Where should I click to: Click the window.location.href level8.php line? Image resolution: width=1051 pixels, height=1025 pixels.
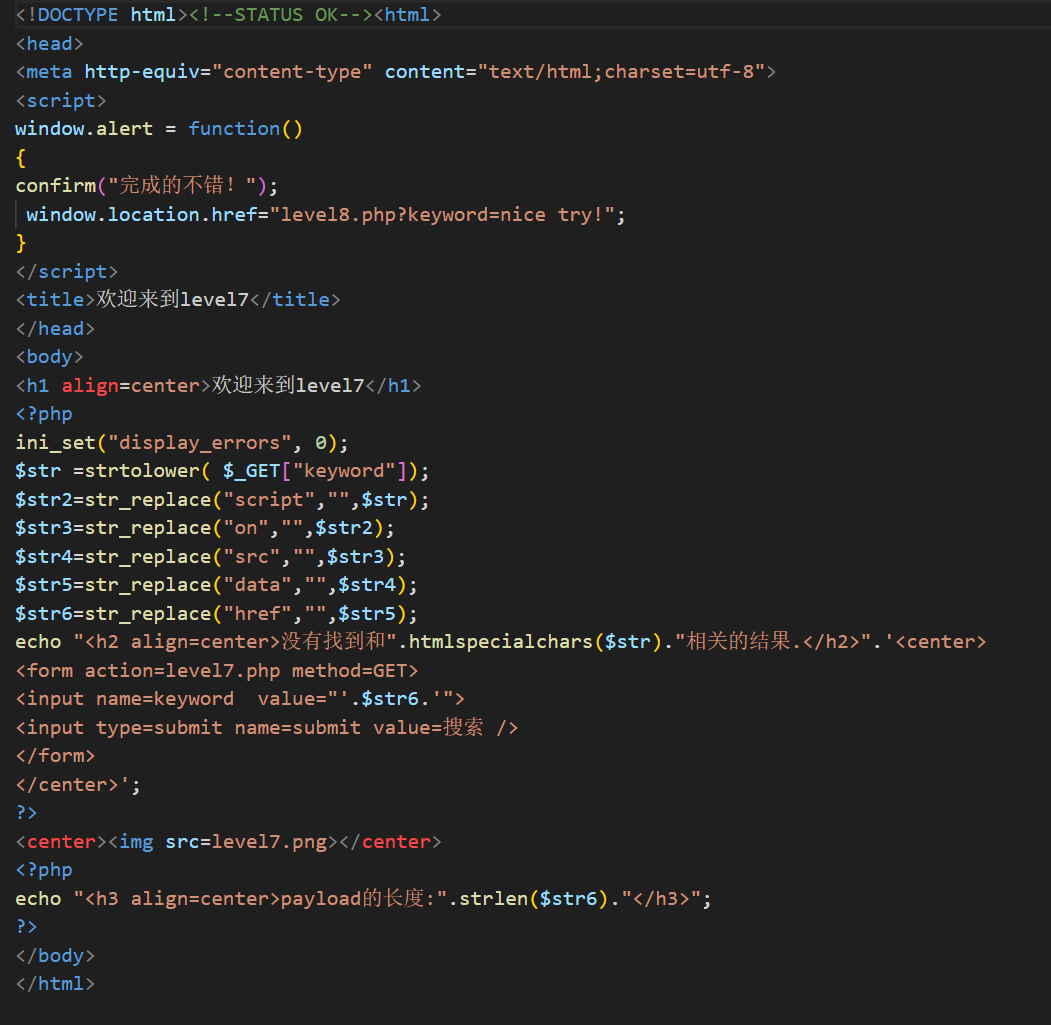point(326,215)
